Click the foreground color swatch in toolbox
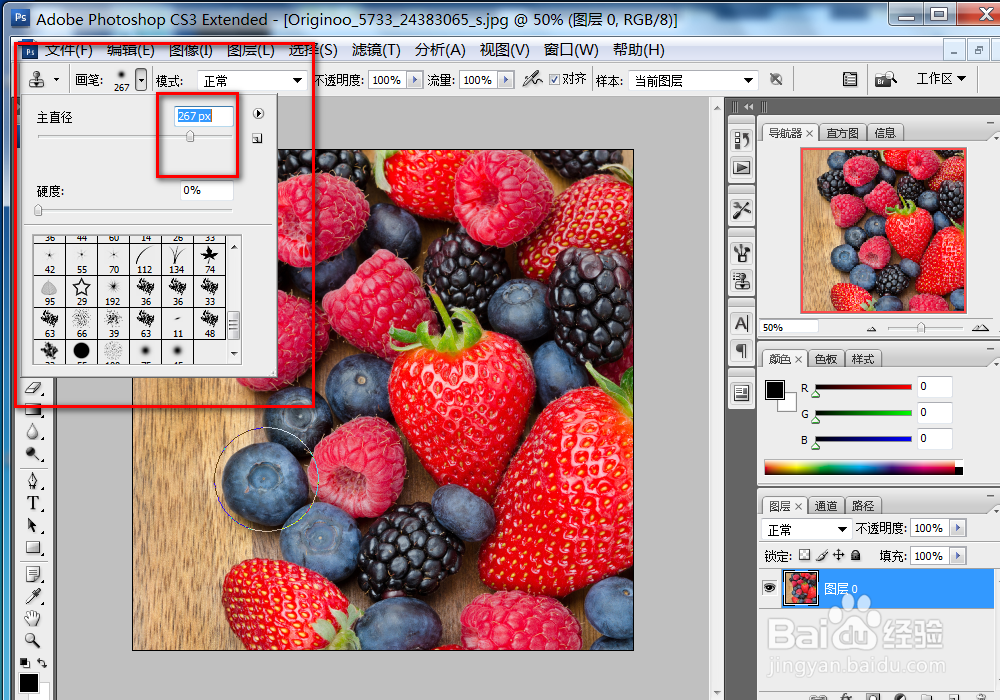 click(28, 683)
